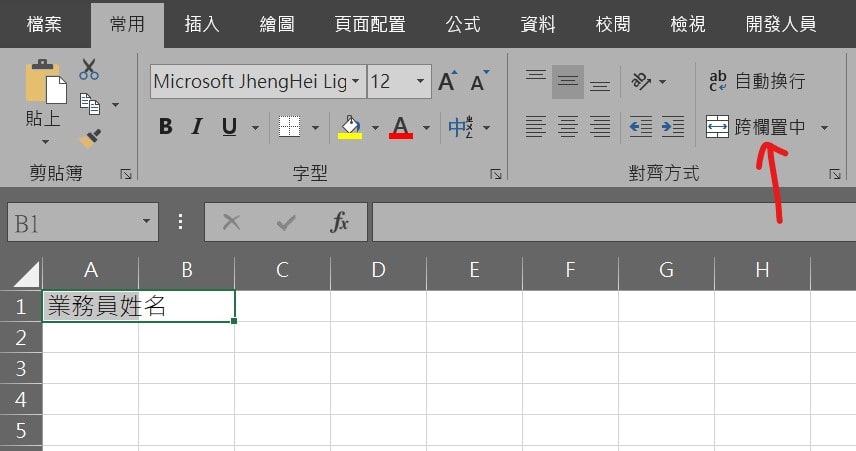Activate the Format Painter brush
This screenshot has width=856, height=451.
coord(90,138)
